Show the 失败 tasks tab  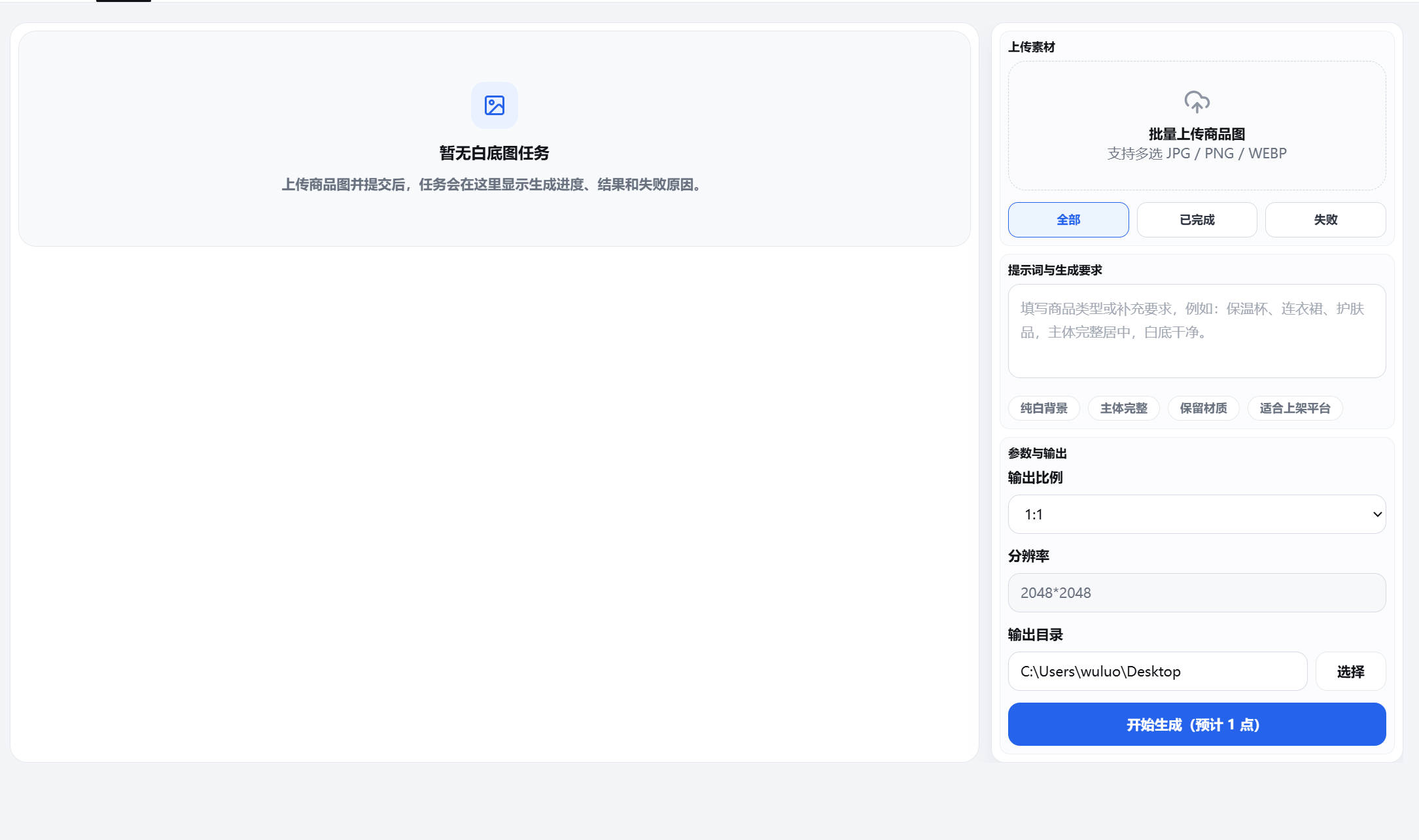tap(1325, 220)
